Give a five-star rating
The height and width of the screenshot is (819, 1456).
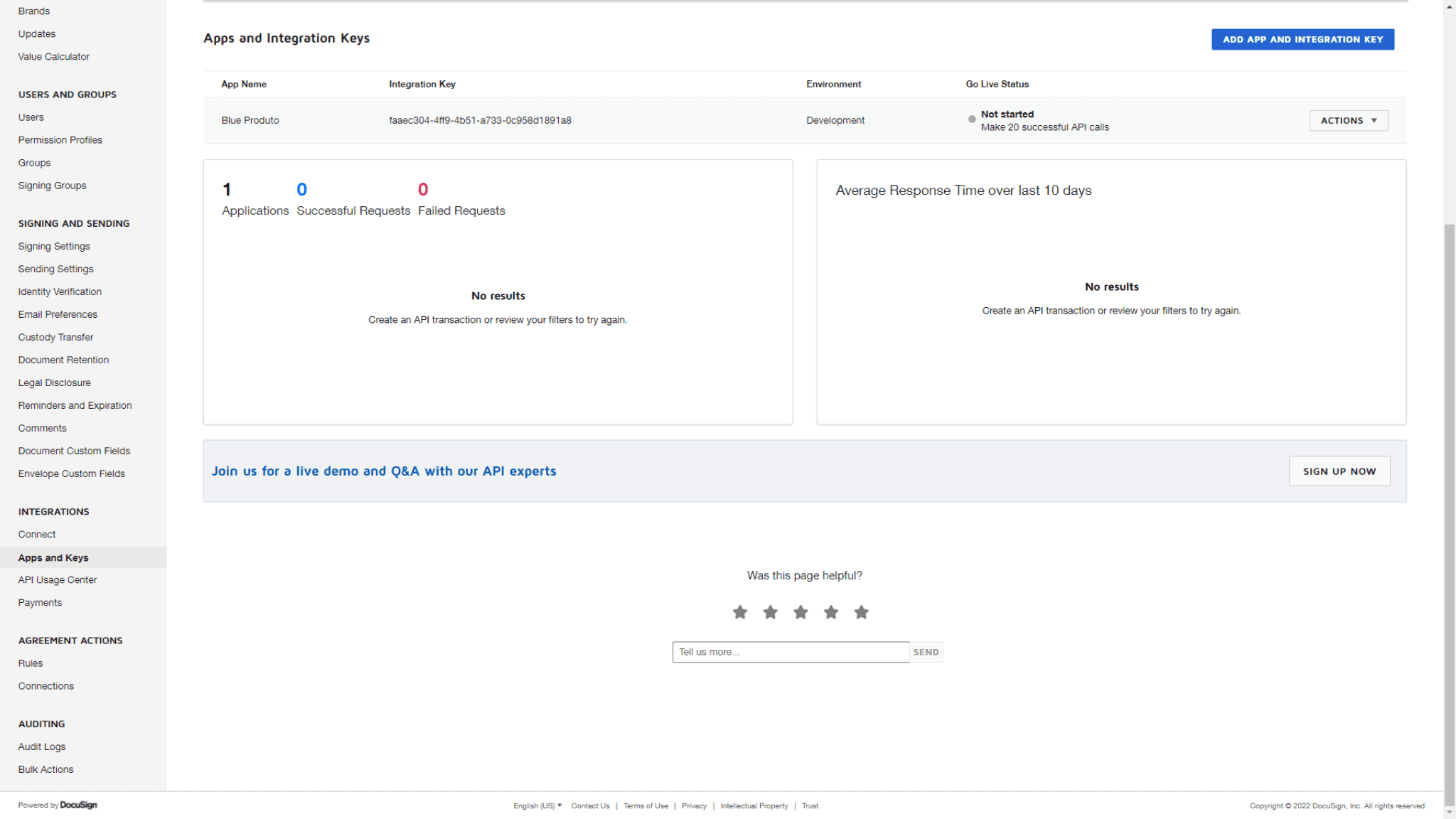[x=861, y=612]
